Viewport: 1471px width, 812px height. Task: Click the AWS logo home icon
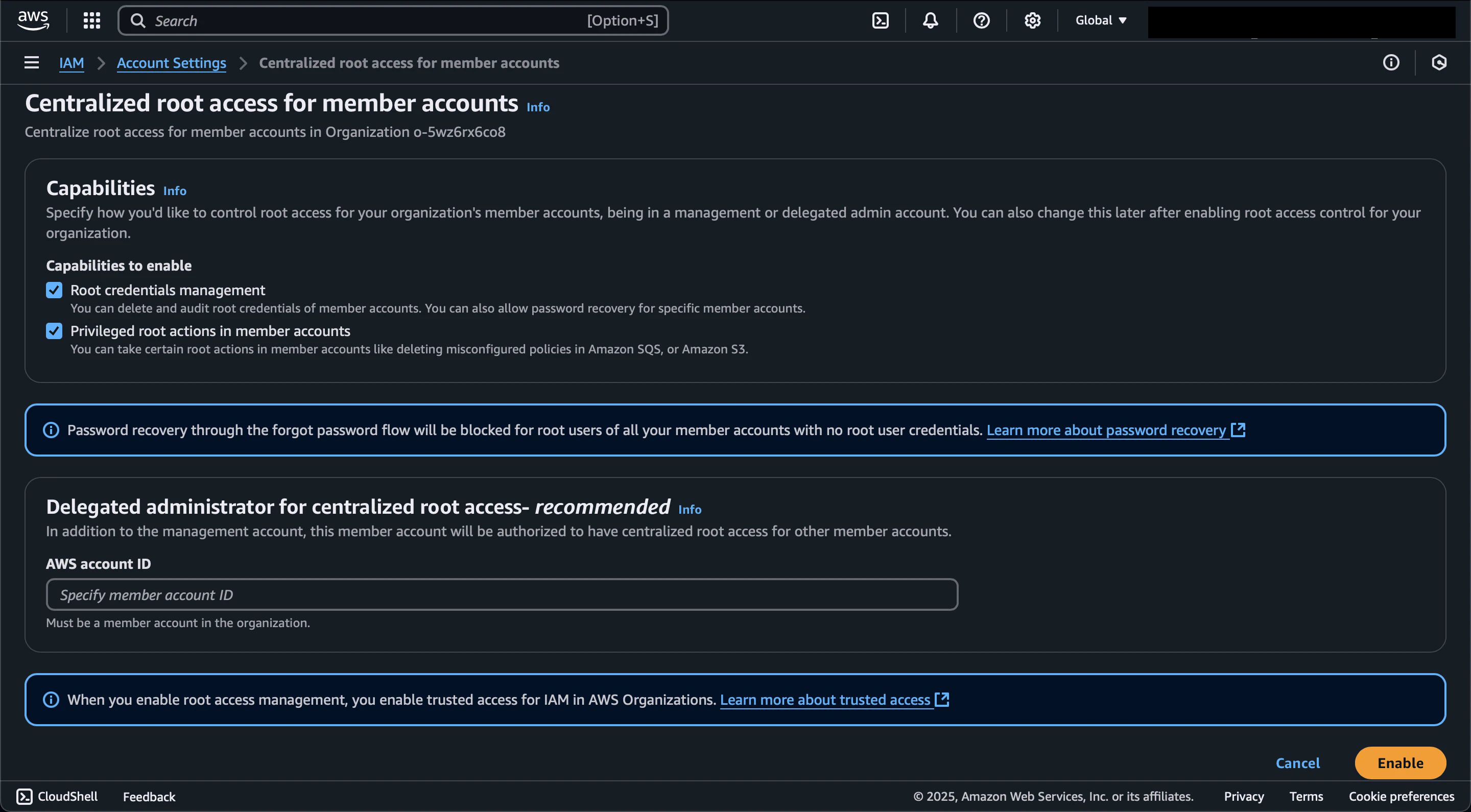(33, 20)
